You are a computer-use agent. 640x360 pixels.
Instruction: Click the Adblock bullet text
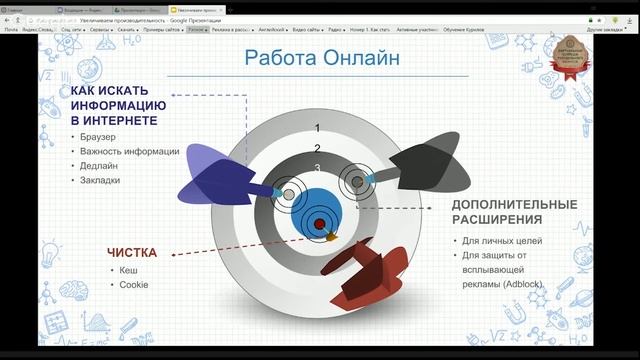tap(502, 270)
